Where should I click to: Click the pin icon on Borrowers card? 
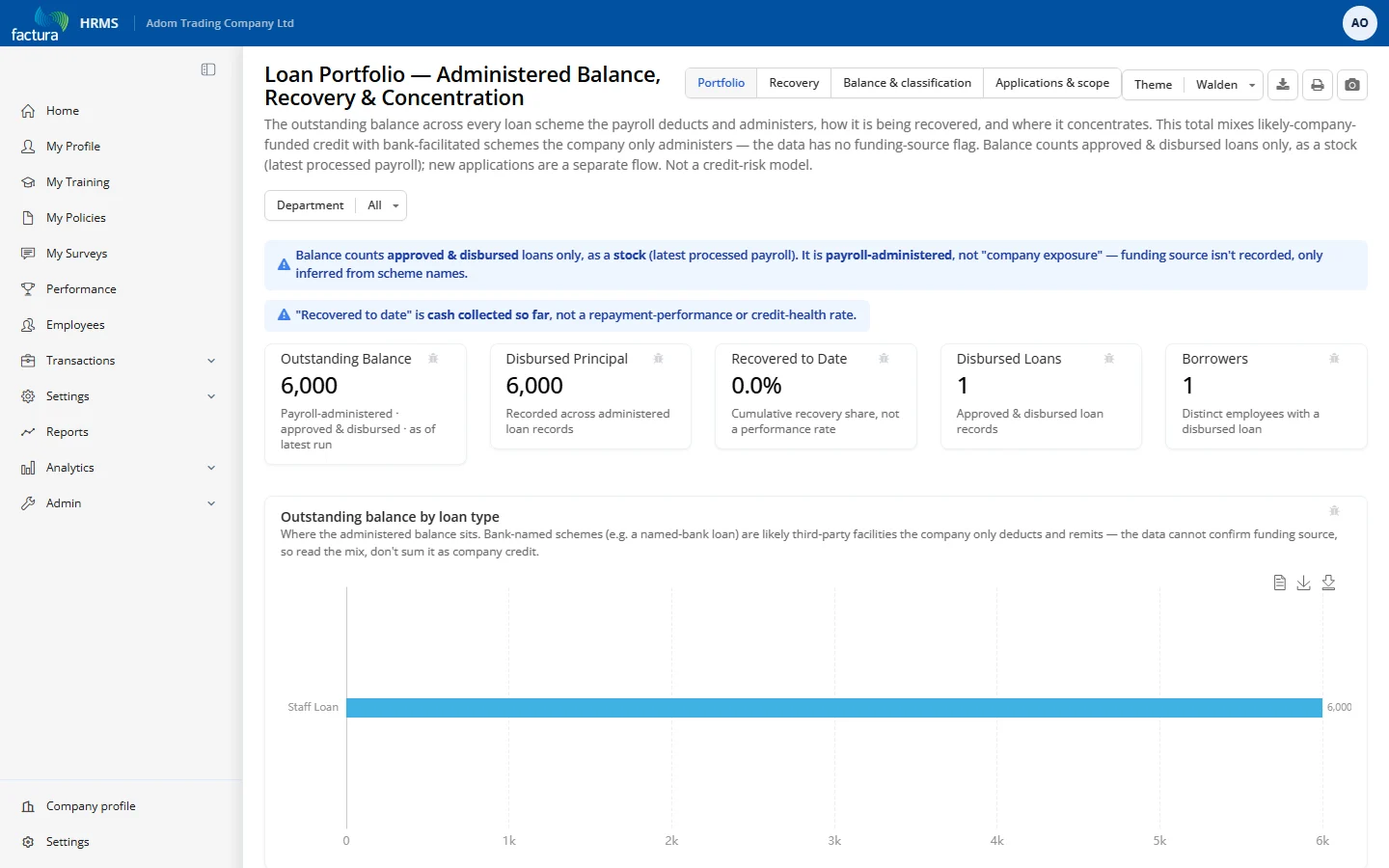pos(1334,359)
